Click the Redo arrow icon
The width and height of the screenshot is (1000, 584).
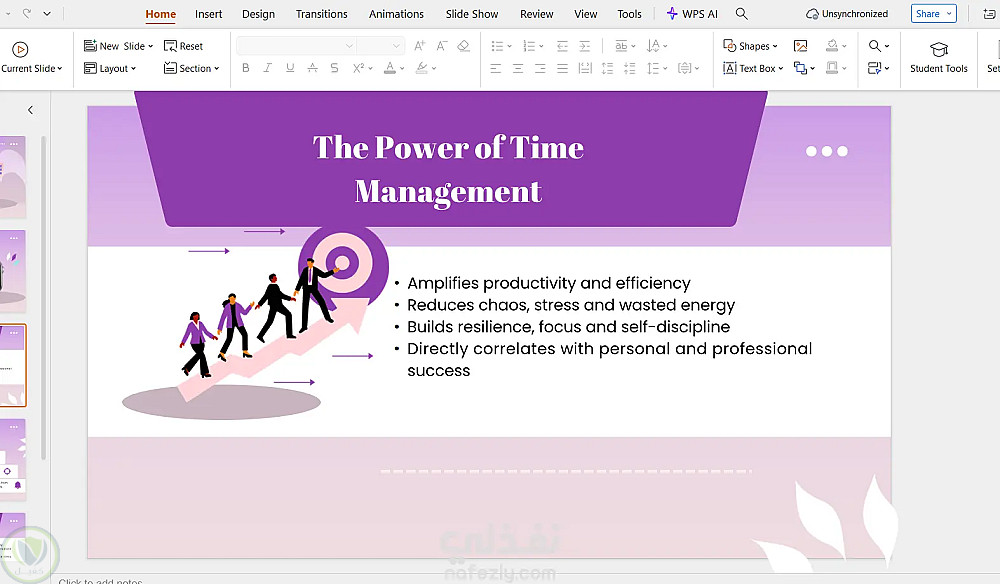pos(27,13)
